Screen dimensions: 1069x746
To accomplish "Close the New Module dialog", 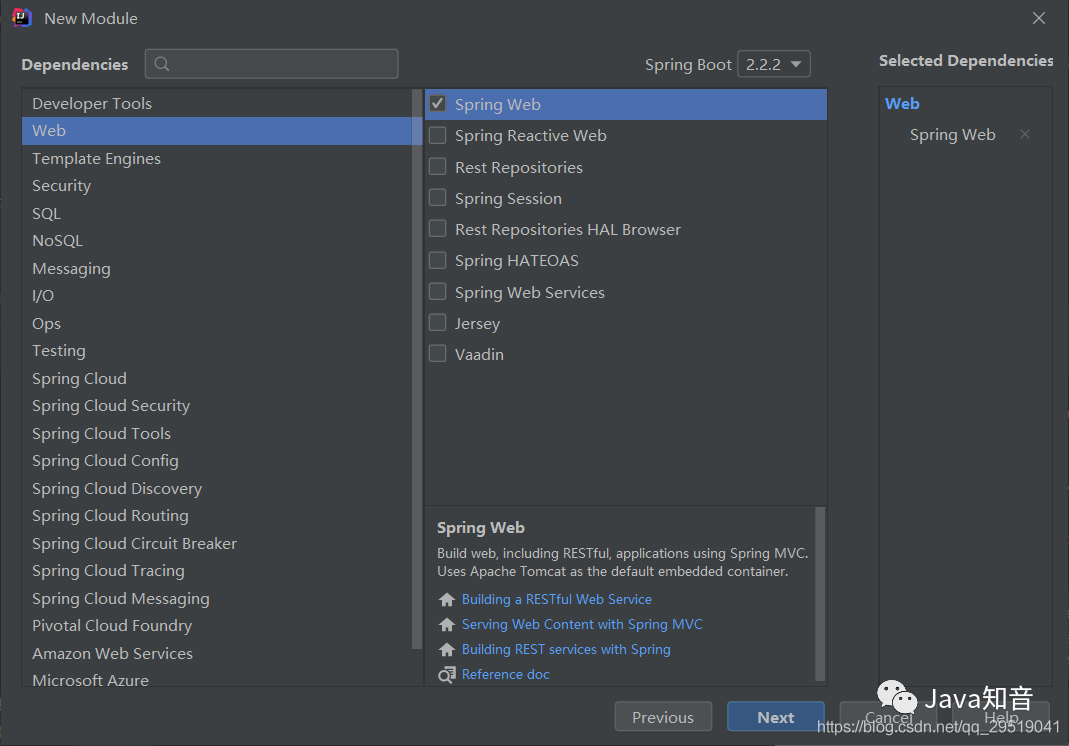I will click(x=1038, y=18).
